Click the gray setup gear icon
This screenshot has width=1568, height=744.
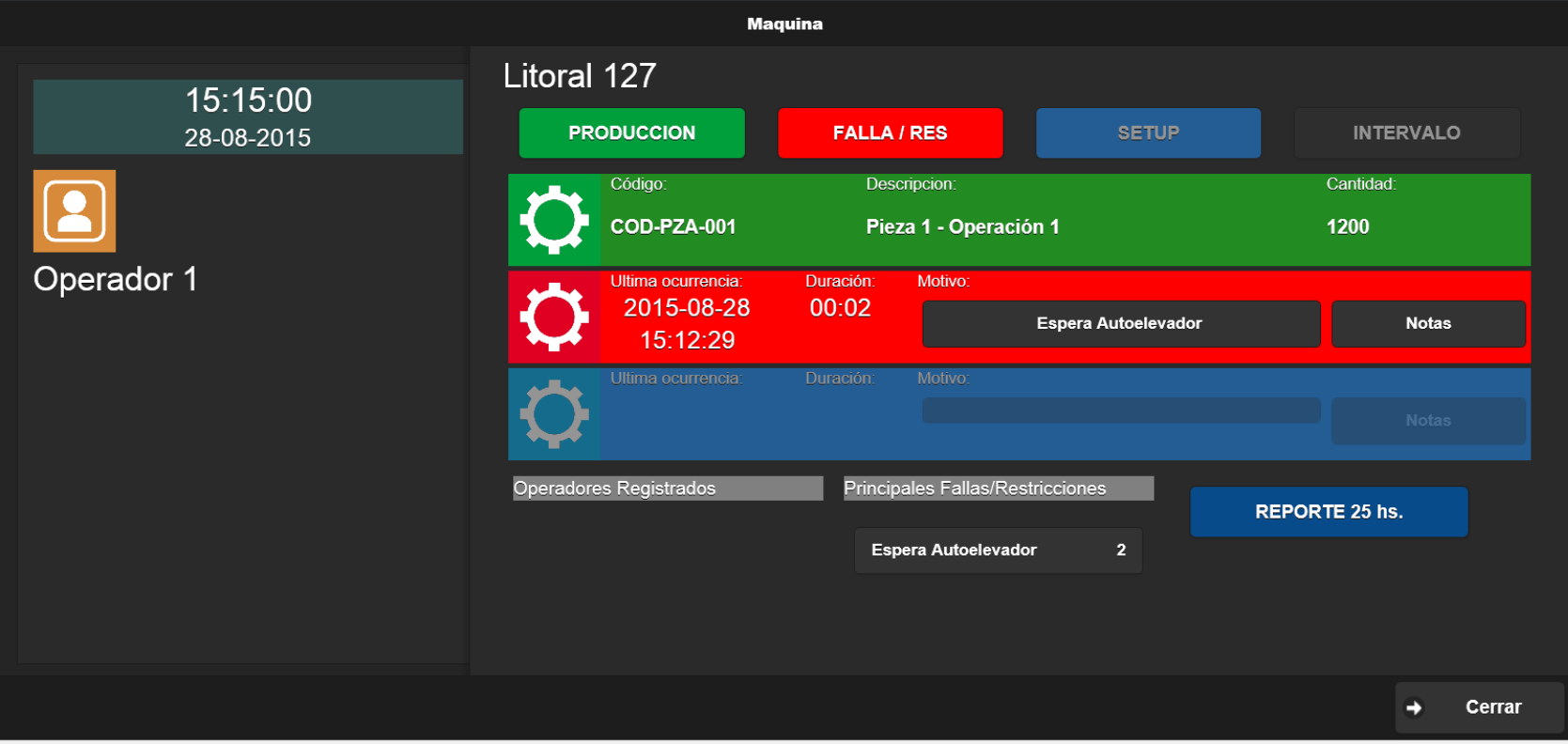554,414
